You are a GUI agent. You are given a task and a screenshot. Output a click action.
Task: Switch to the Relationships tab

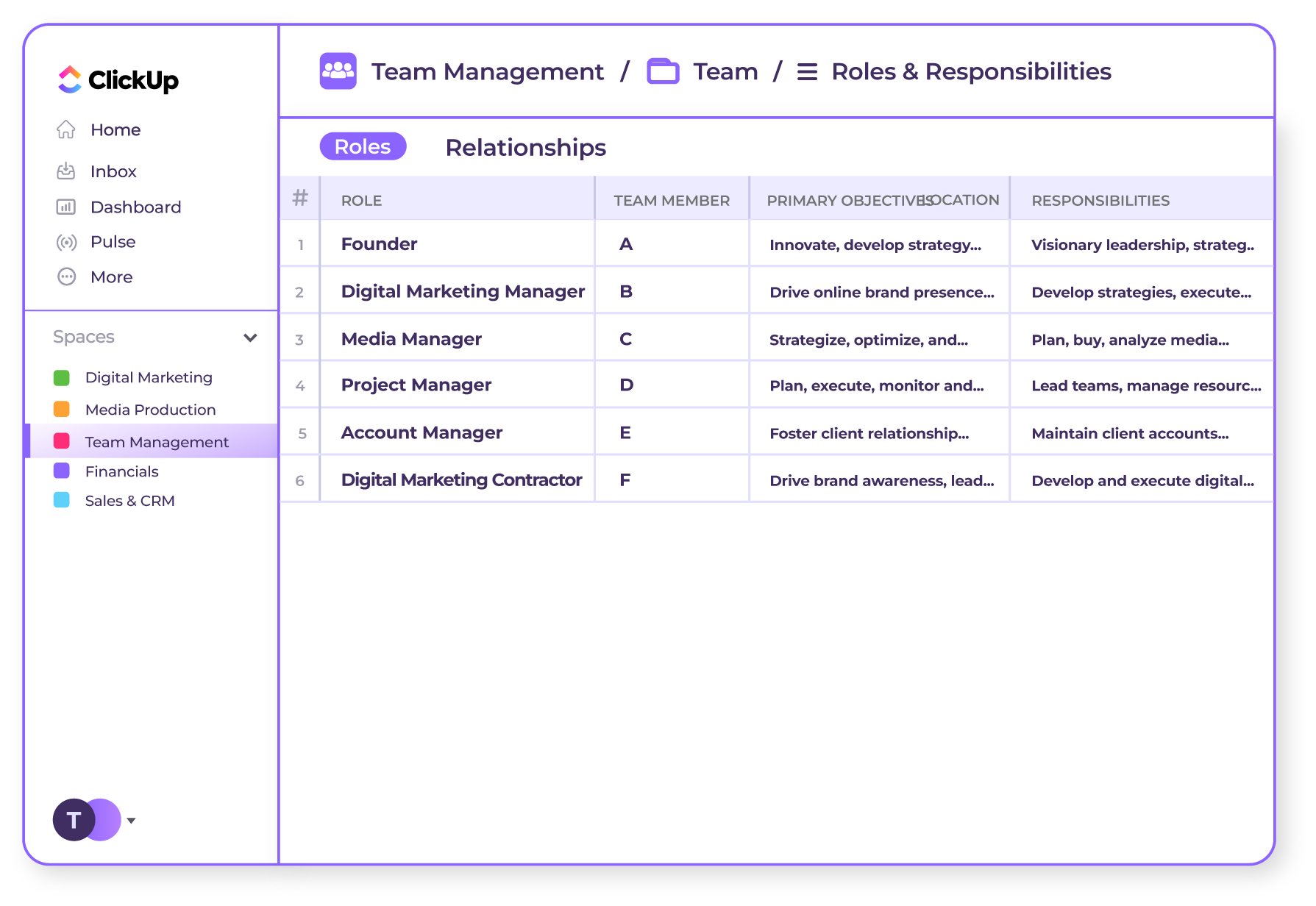[525, 148]
